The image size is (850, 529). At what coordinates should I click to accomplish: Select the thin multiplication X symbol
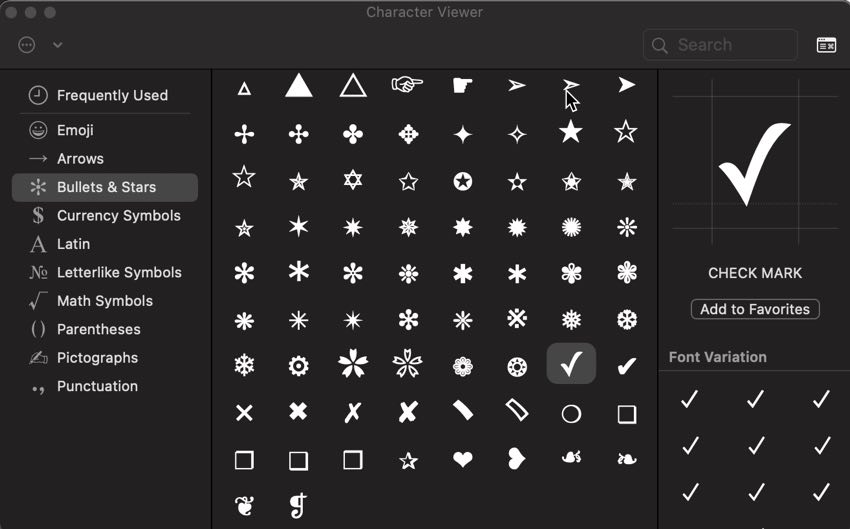(x=244, y=413)
